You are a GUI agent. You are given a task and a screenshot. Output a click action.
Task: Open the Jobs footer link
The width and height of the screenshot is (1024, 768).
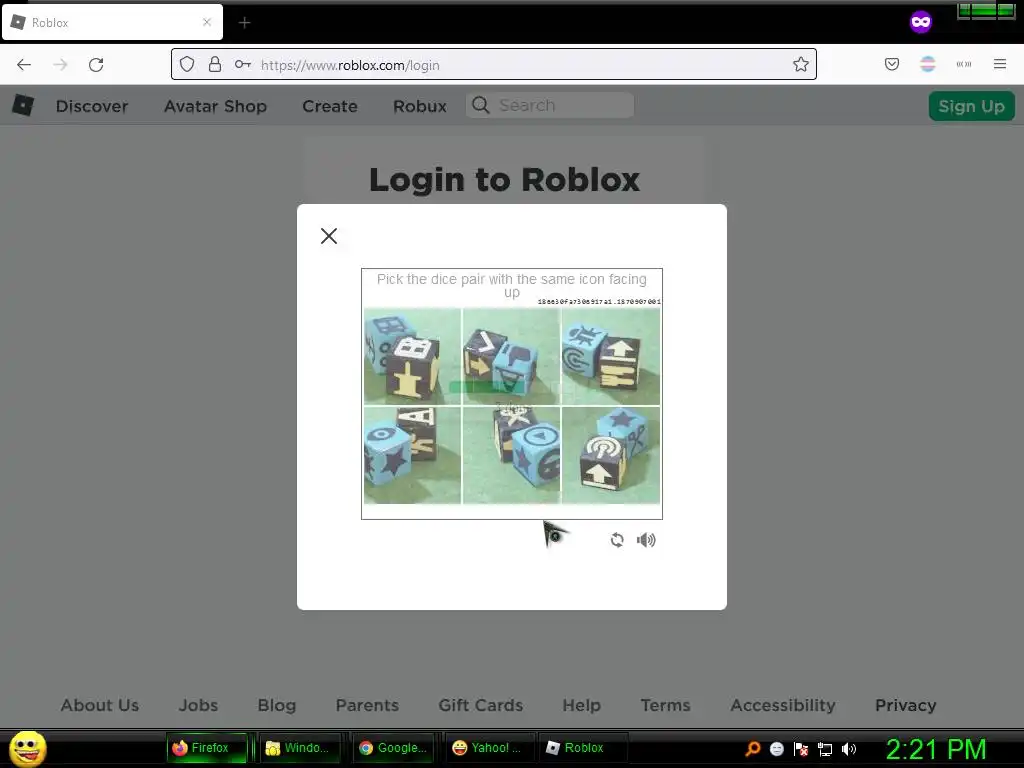(199, 705)
